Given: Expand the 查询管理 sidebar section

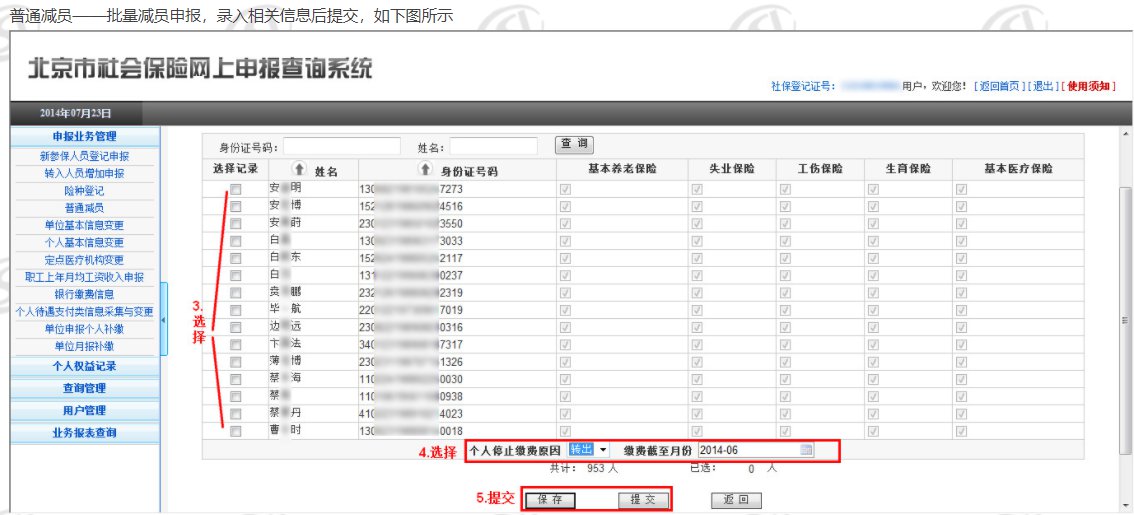Looking at the screenshot, I should [x=84, y=388].
